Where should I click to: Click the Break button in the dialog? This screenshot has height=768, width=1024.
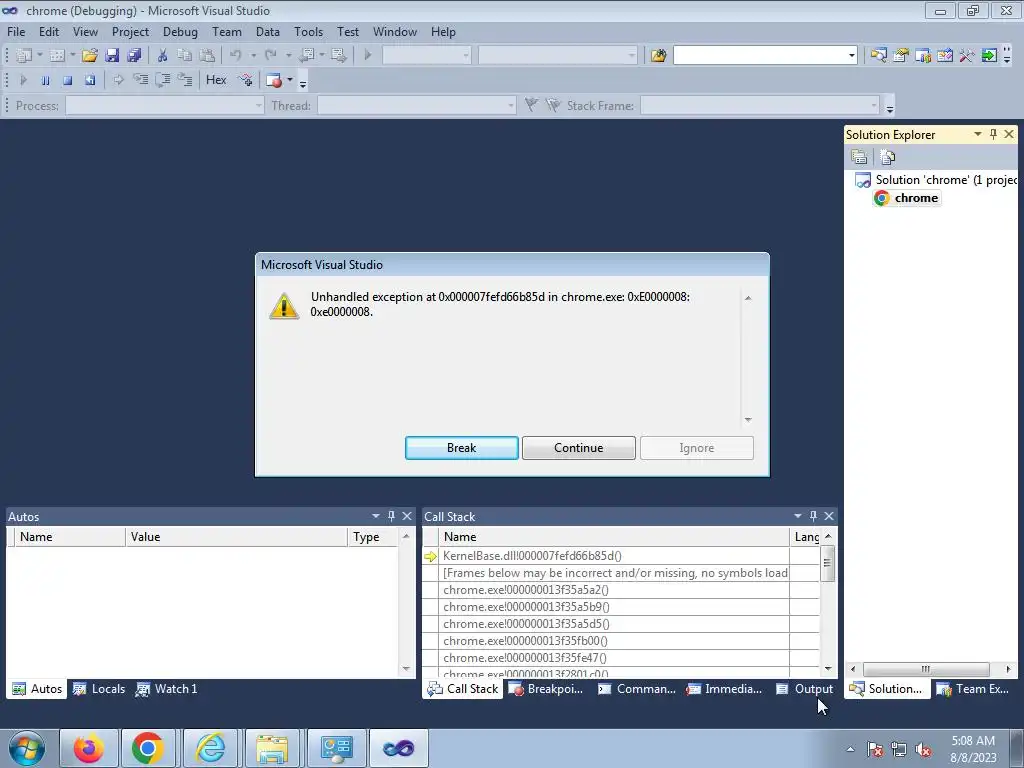click(x=462, y=448)
